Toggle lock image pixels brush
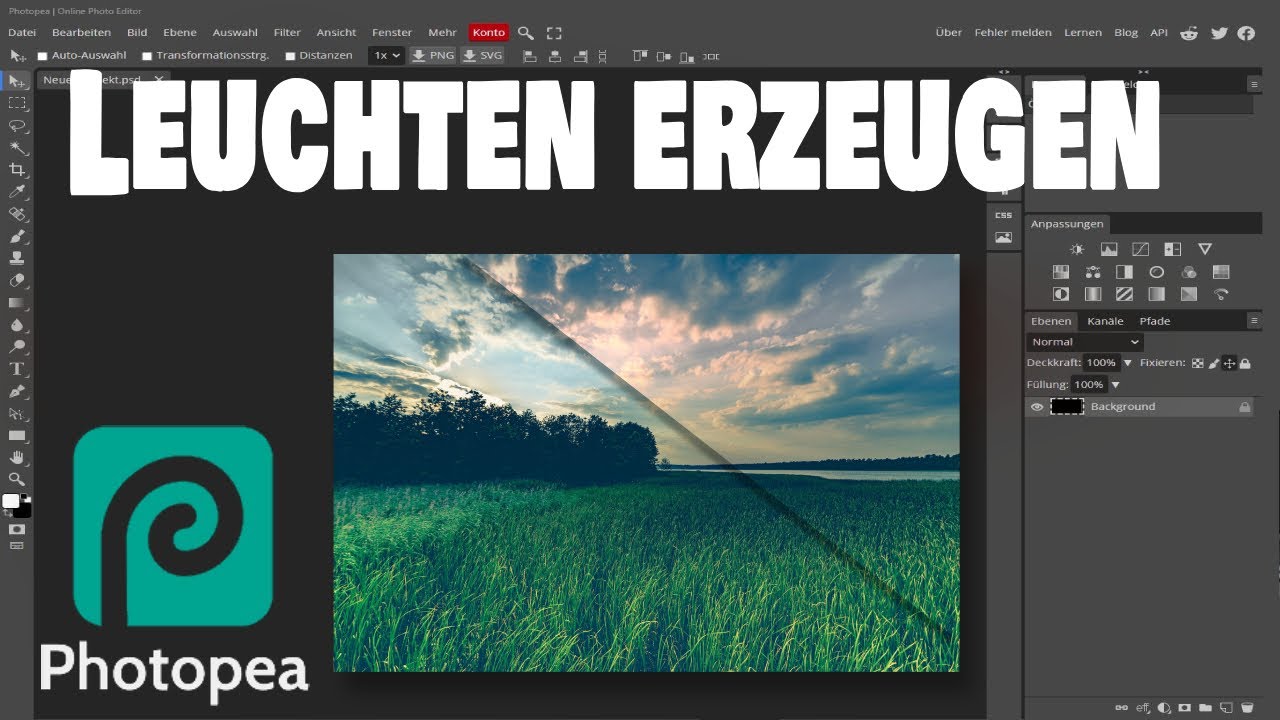 1213,364
